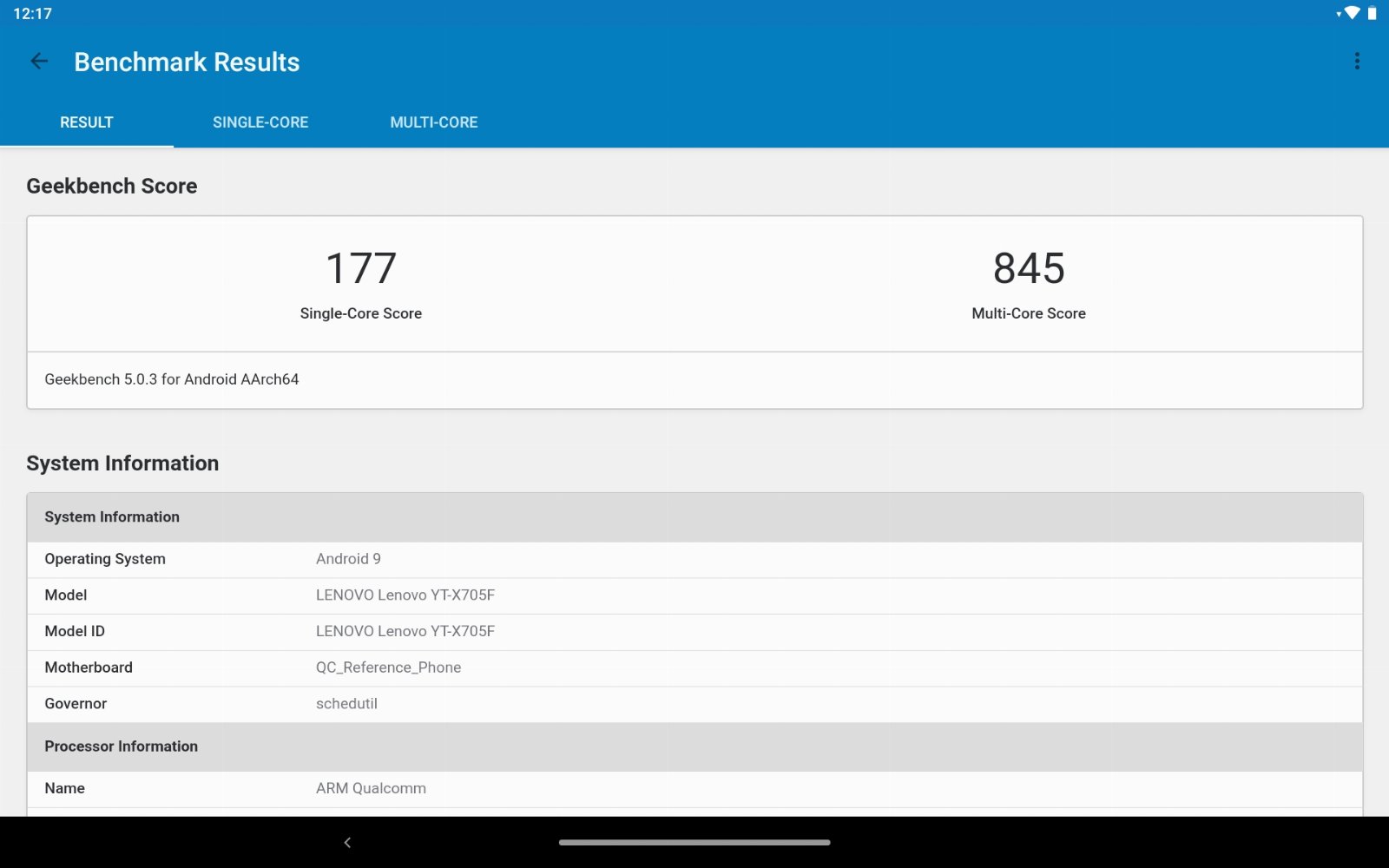Tap the Model row label
This screenshot has width=1389, height=868.
tap(66, 595)
